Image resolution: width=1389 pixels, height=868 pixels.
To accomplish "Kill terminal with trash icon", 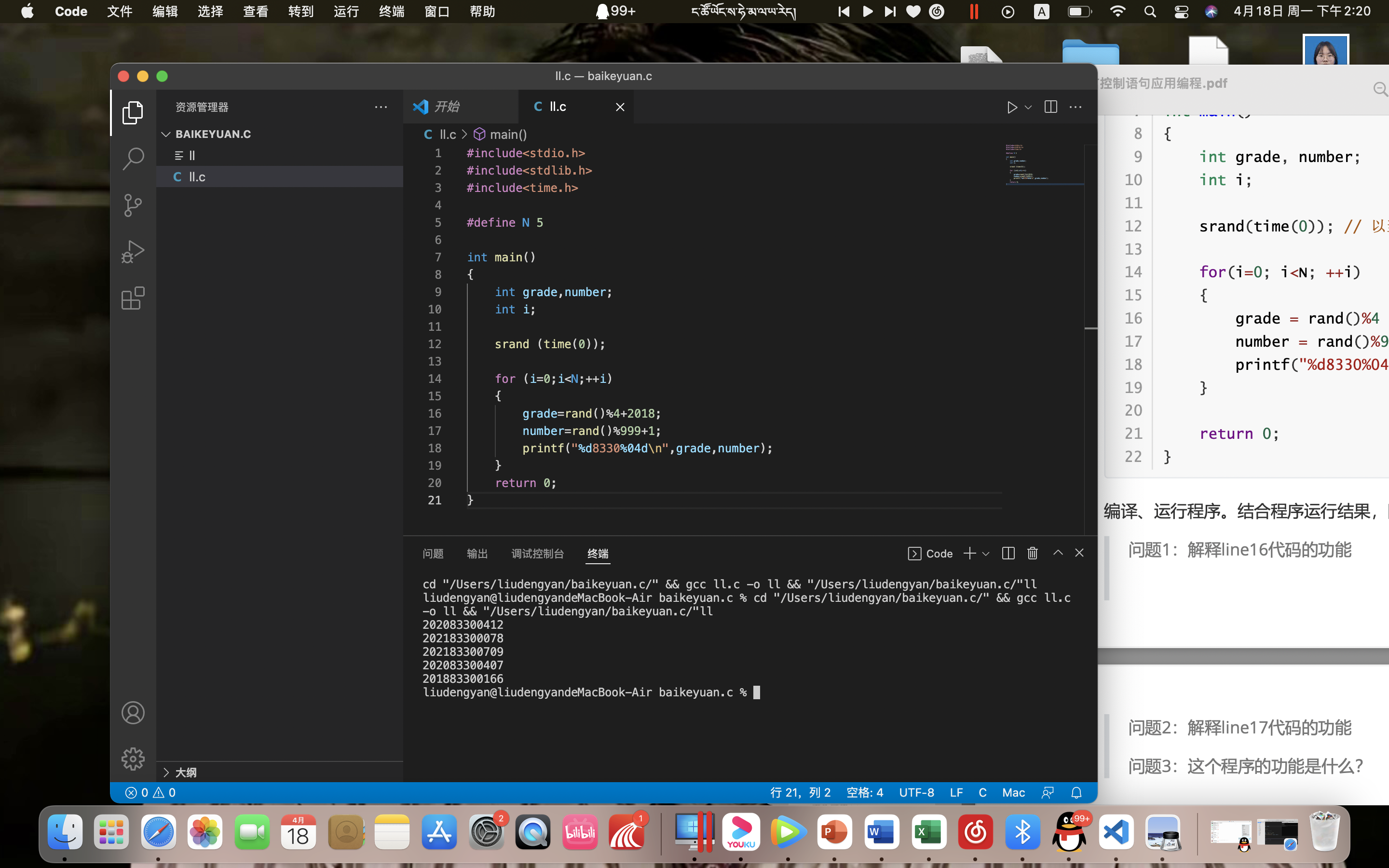I will (x=1032, y=553).
